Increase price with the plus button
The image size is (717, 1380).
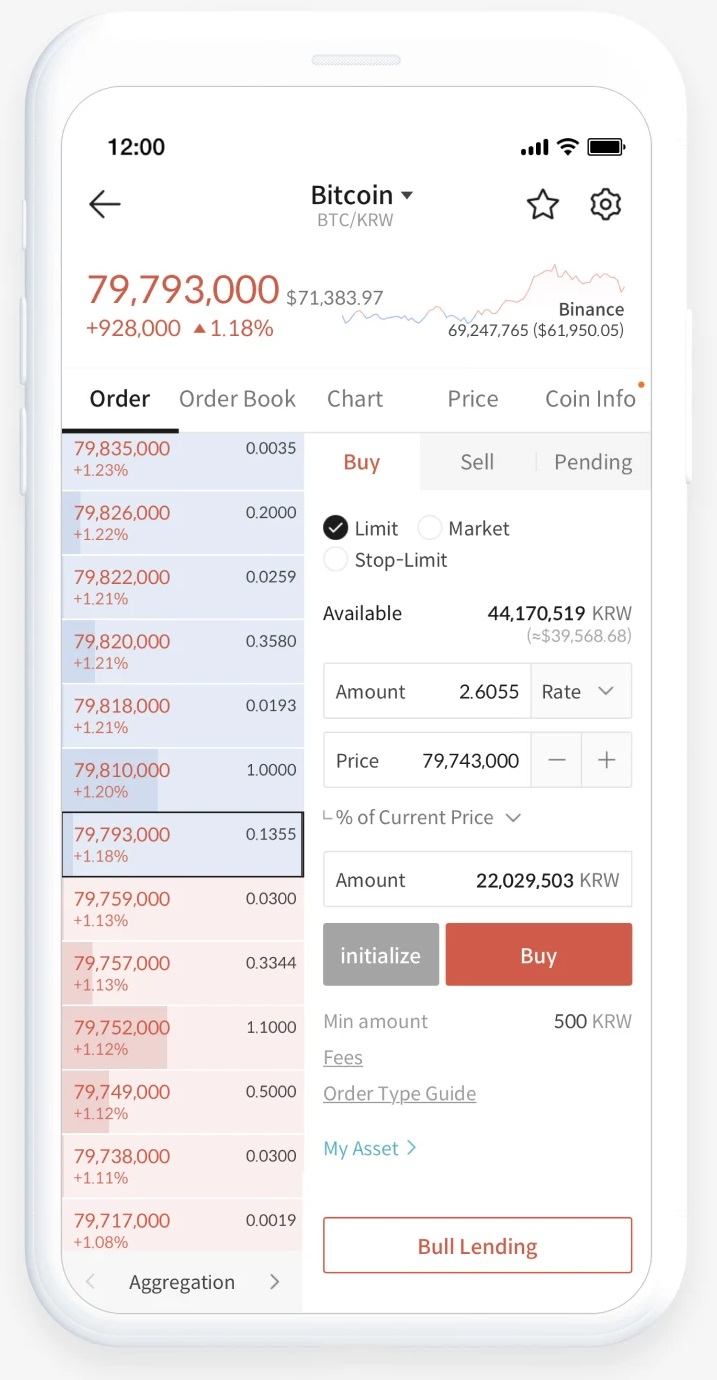point(606,761)
